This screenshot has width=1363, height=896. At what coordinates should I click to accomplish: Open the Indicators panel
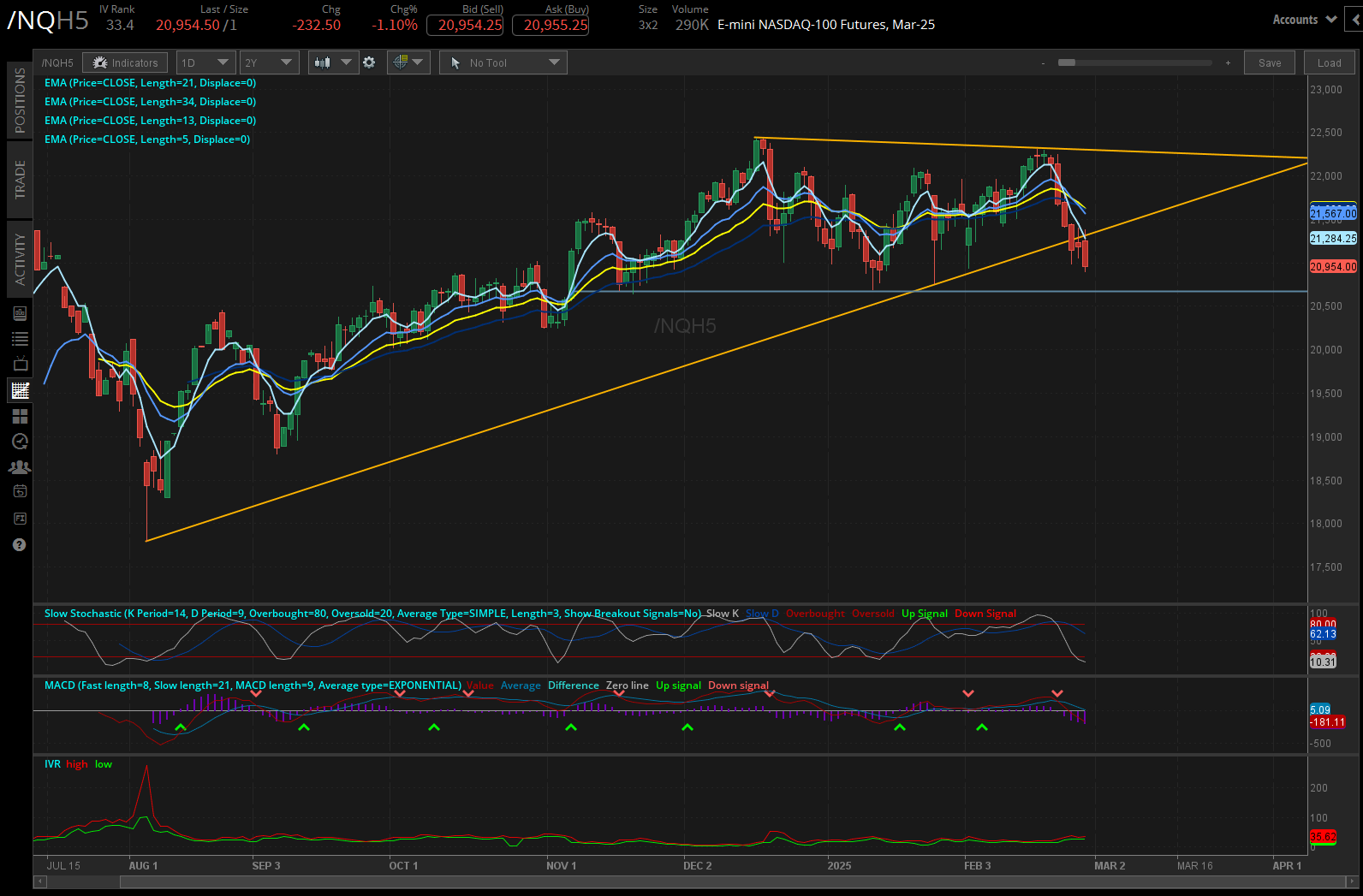(x=125, y=62)
